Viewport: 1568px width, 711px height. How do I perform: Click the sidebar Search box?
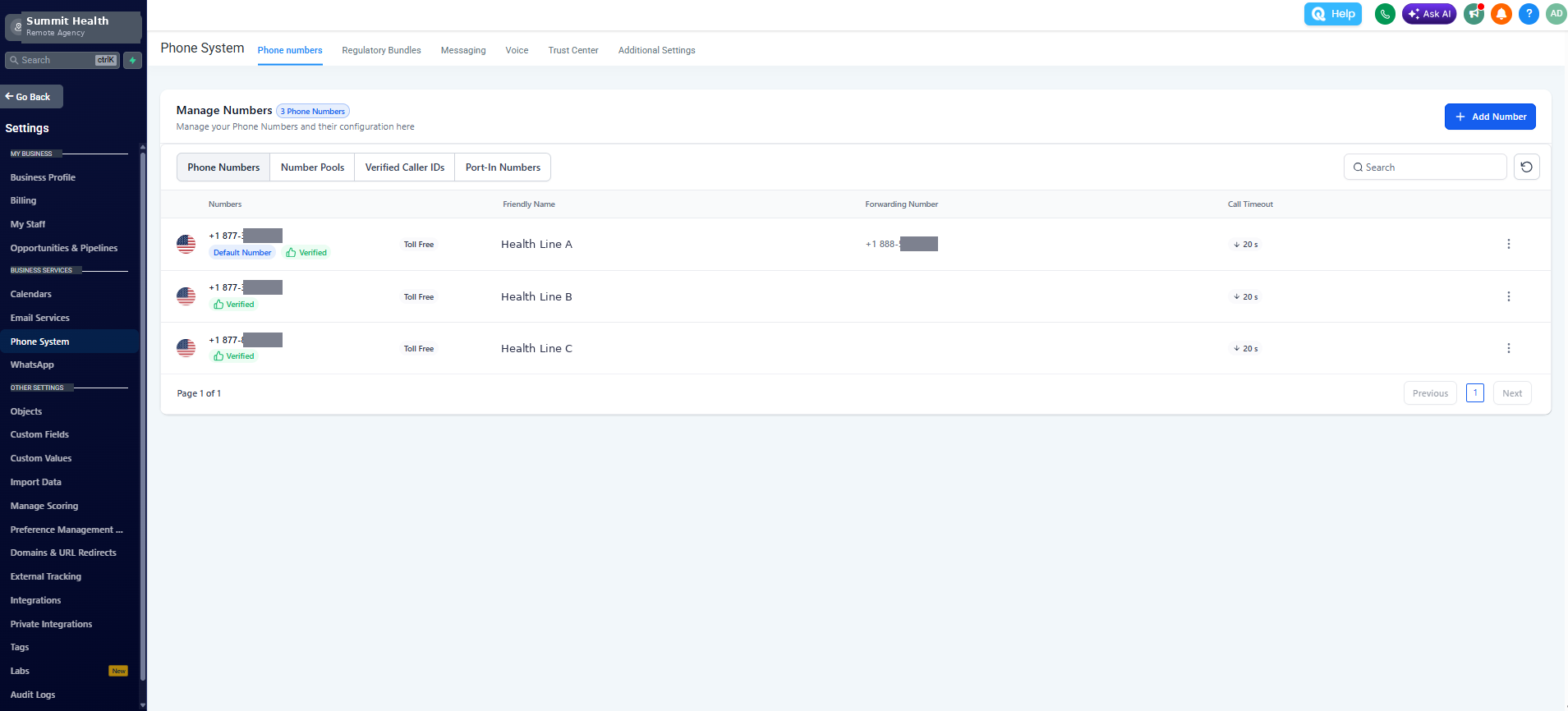62,60
